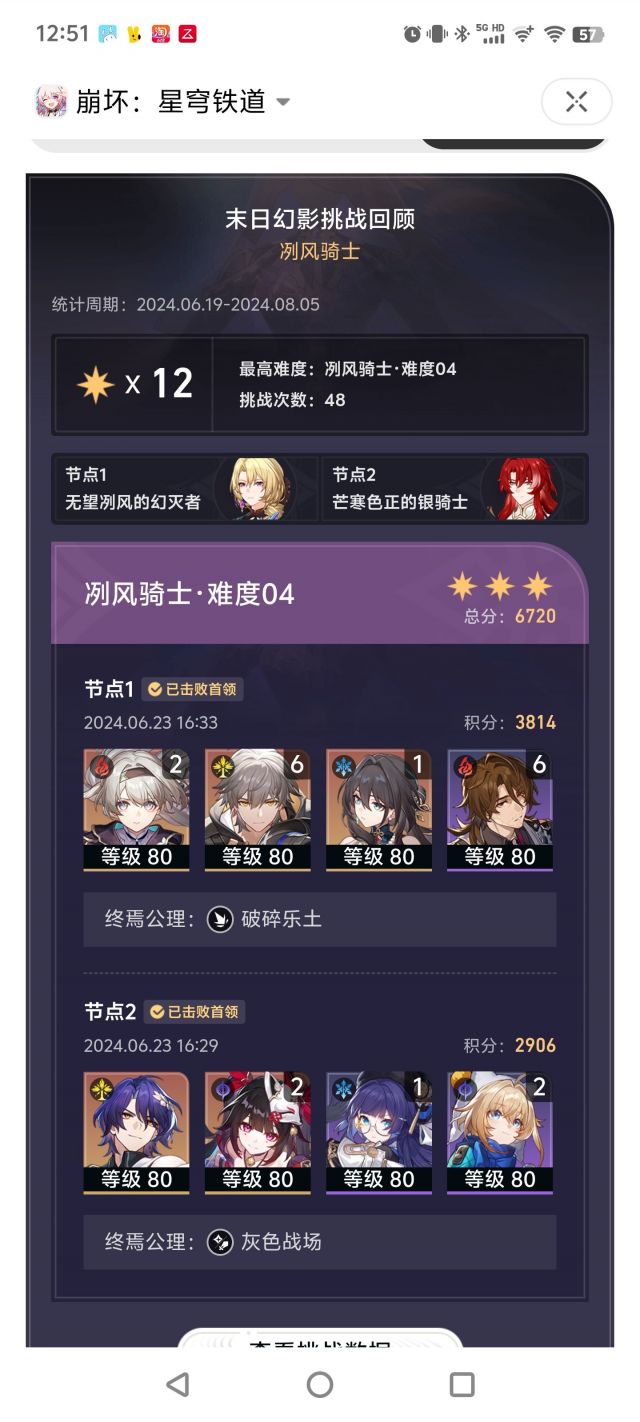Open the blonde character portrait in 节点2
640x1422 pixels.
[x=500, y=1132]
